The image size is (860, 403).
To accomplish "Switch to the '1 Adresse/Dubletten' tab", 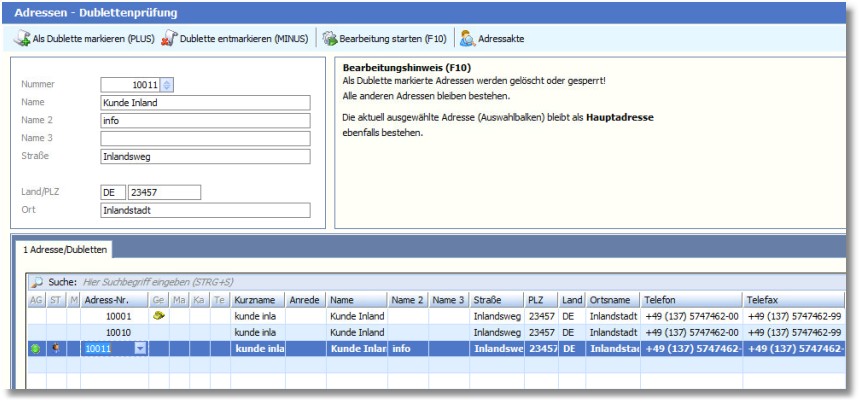I will [x=65, y=249].
